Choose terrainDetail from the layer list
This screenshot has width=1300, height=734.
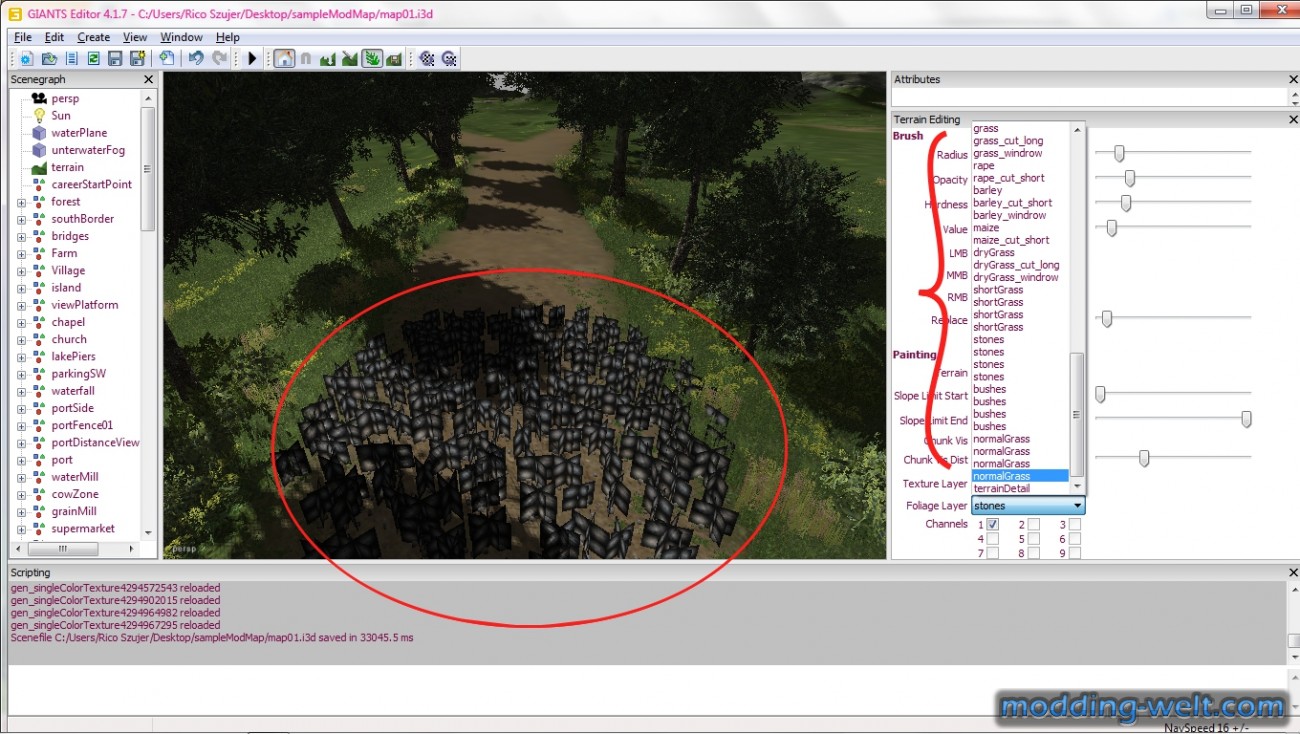coord(1020,488)
